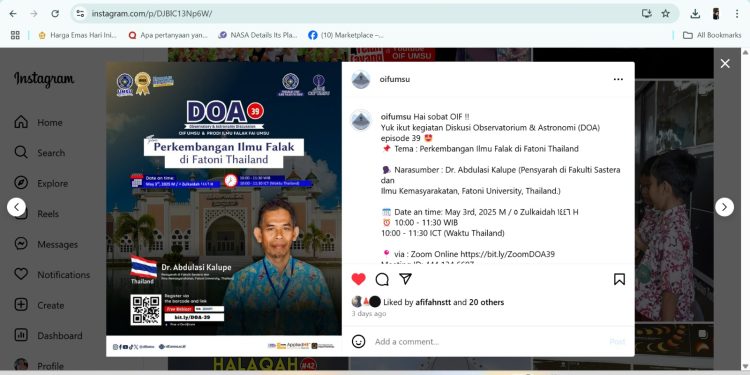Open Messages
This screenshot has height=375, width=750.
pos(46,244)
